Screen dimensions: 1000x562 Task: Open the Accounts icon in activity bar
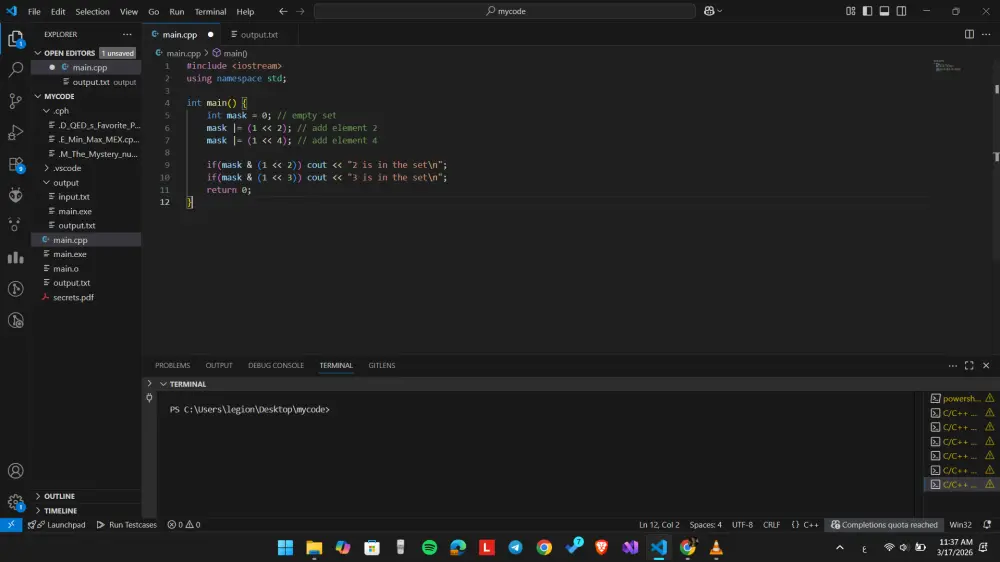click(x=15, y=471)
